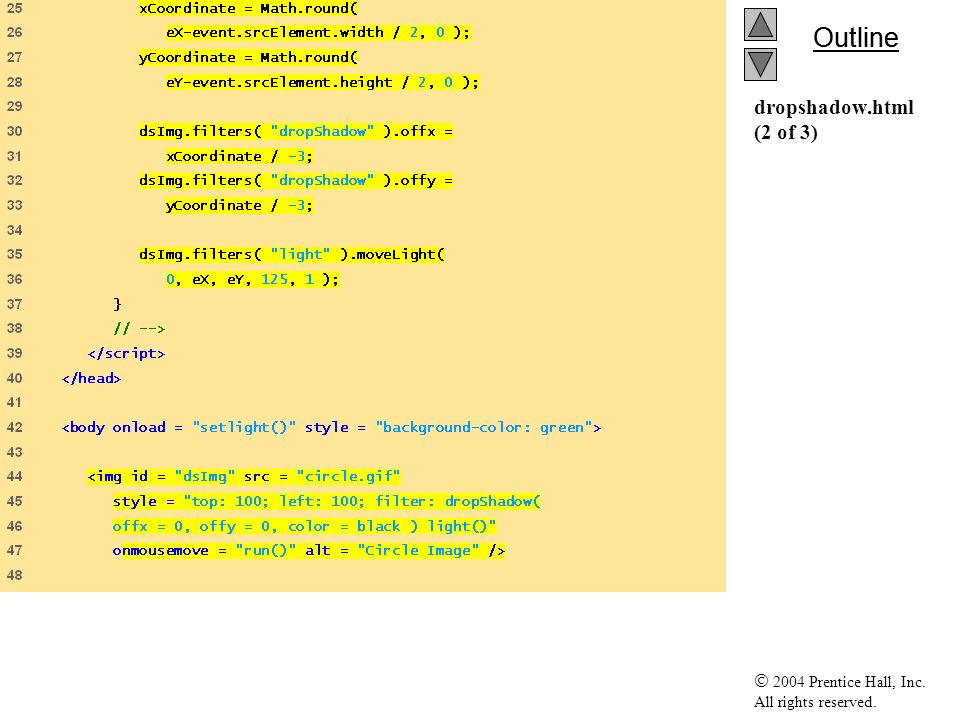Click the "(2 of 3)" page indicator

tap(786, 133)
